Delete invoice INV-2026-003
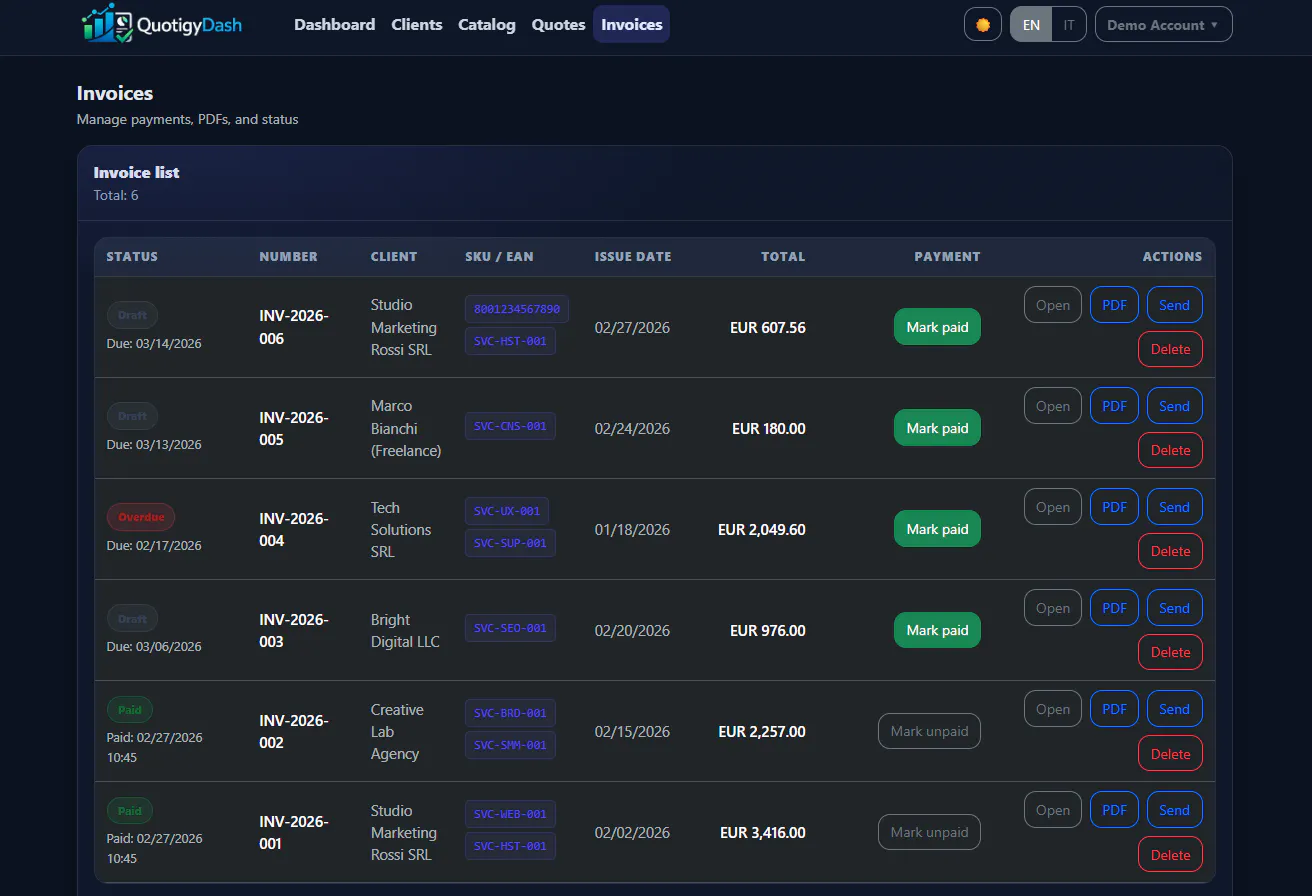Screen dimensions: 1312x896 (x=1170, y=652)
